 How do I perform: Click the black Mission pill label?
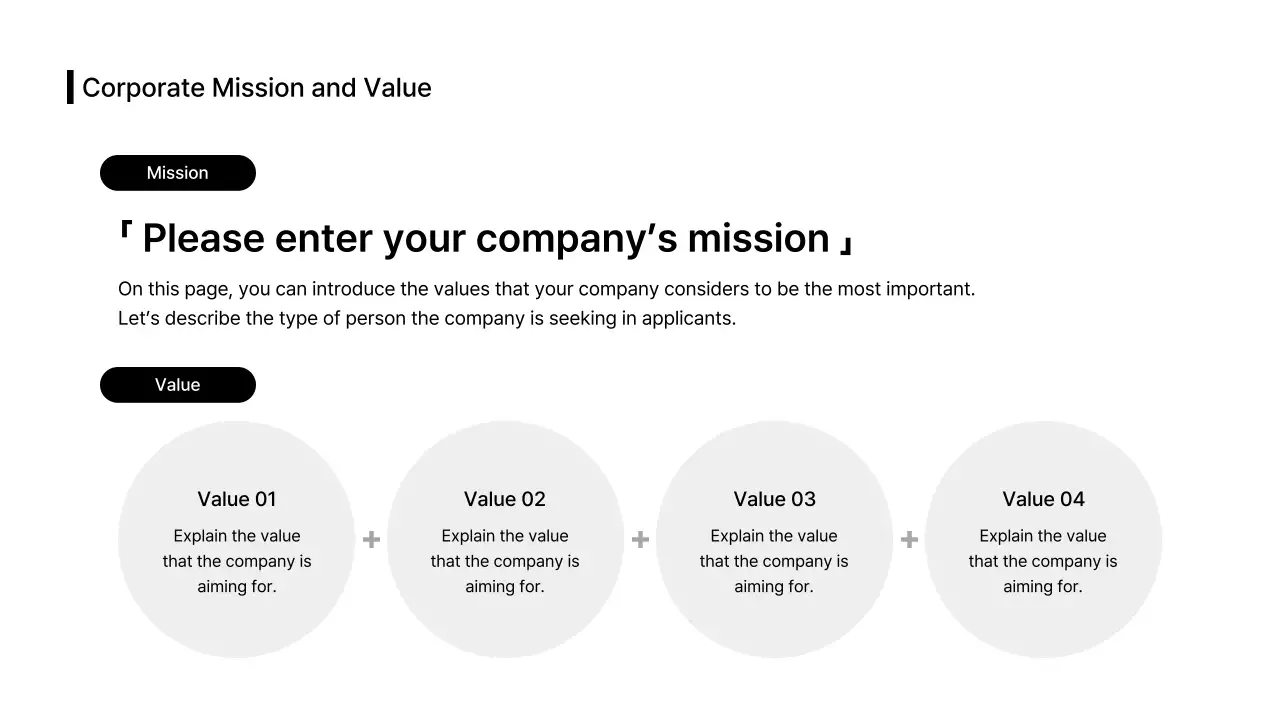coord(178,173)
